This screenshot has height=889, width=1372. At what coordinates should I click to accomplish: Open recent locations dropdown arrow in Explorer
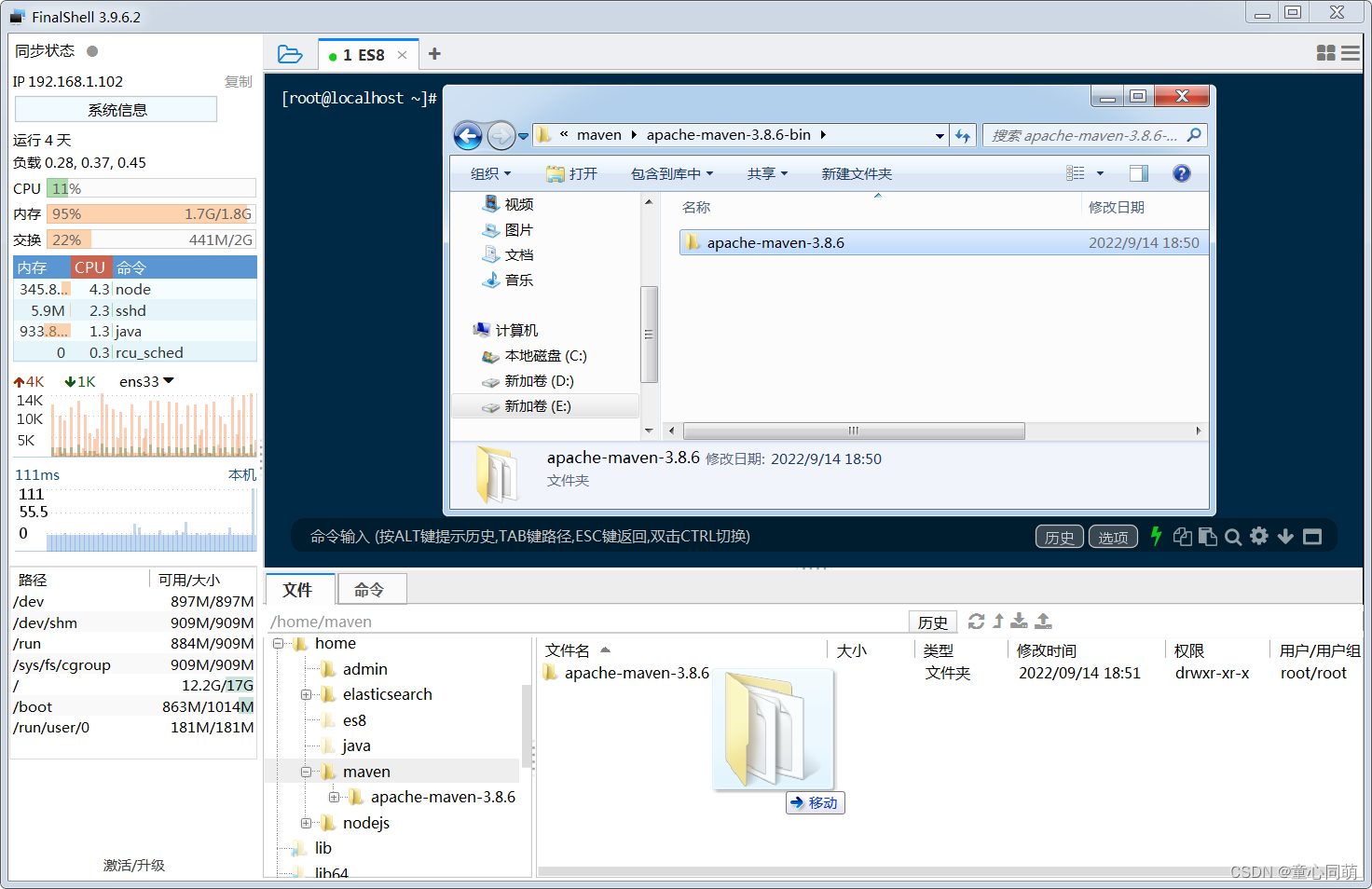point(524,136)
